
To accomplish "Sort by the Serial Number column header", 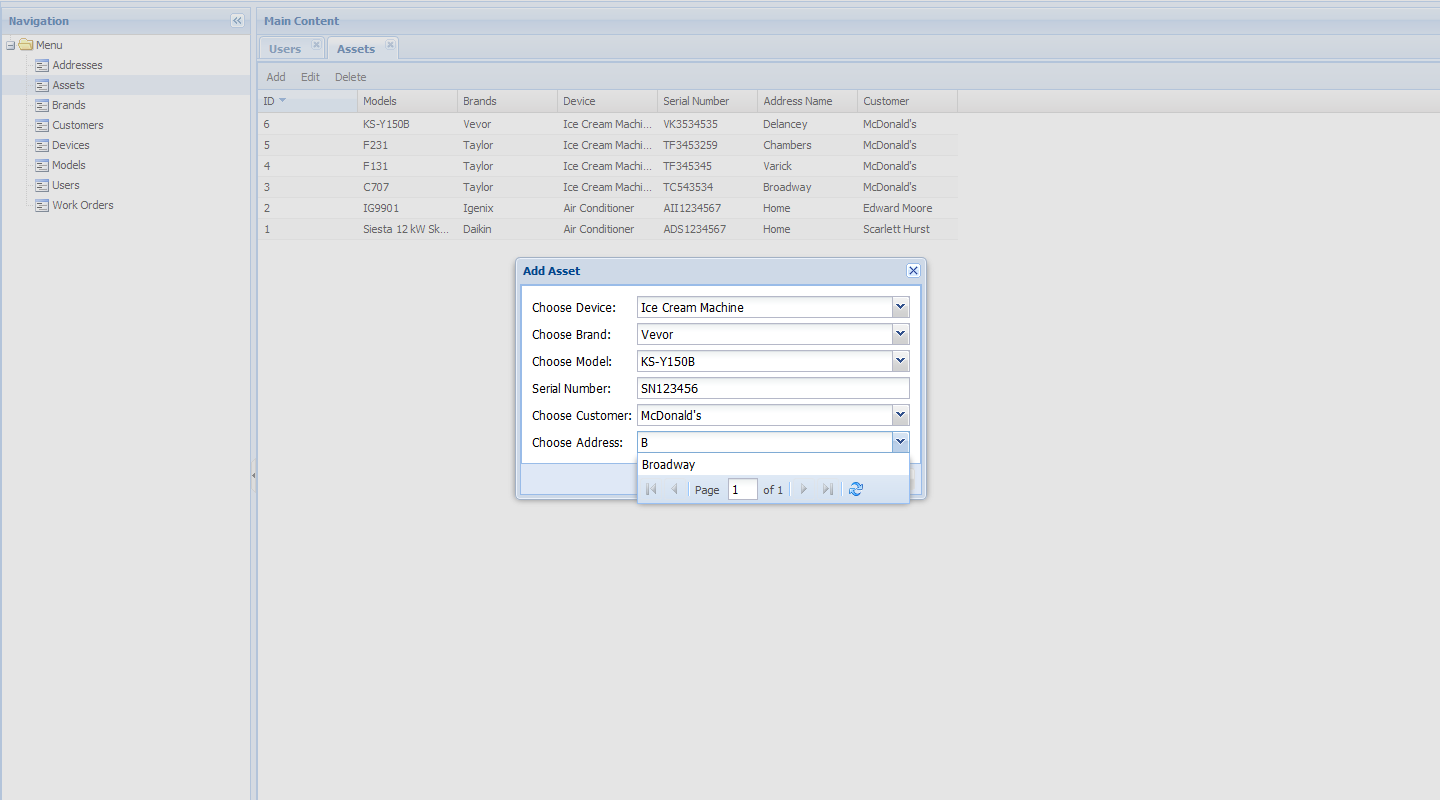I will click(696, 101).
